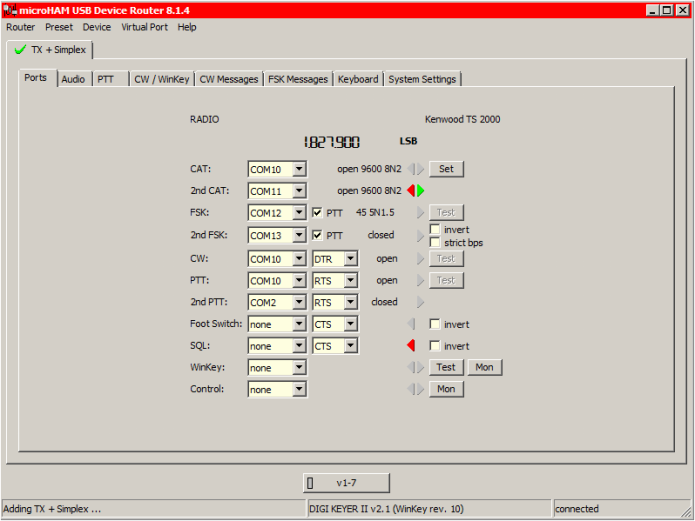Click the Mon button in the Control row
Screen dimensions: 695x521
(x=446, y=389)
